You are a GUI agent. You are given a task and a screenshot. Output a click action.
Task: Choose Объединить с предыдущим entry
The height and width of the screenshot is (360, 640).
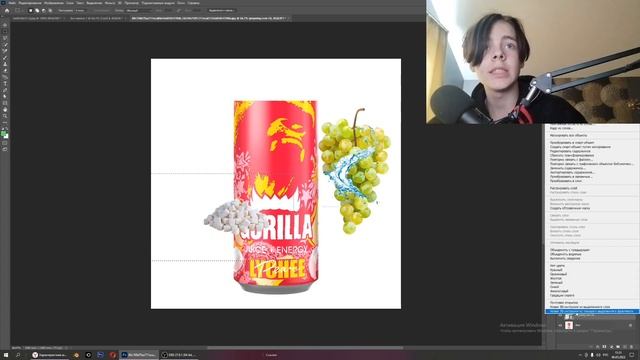point(570,250)
